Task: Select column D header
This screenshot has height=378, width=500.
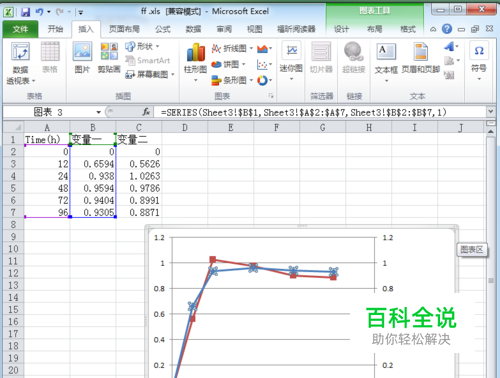Action: tap(185, 127)
